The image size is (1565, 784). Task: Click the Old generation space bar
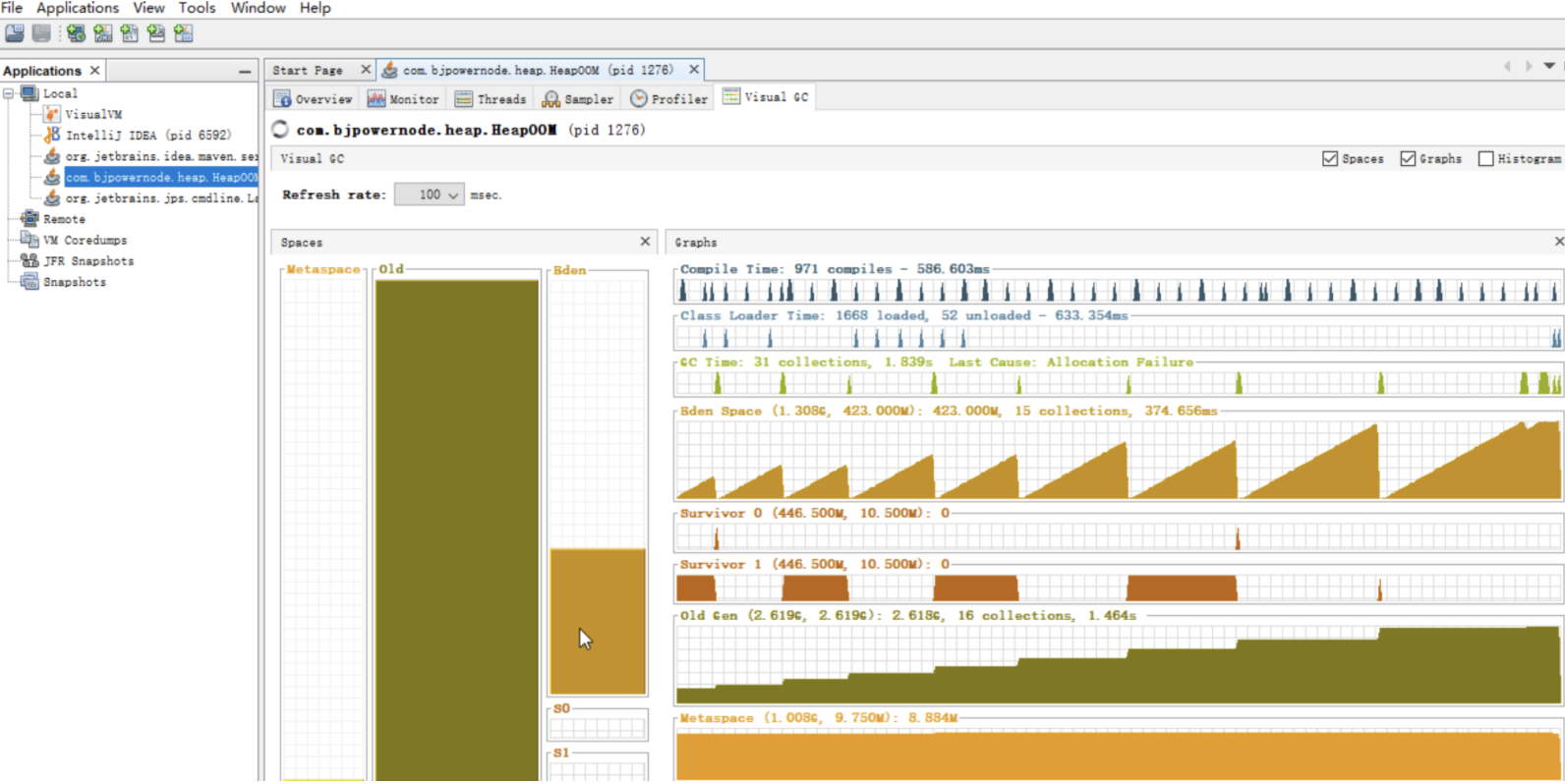(x=457, y=531)
